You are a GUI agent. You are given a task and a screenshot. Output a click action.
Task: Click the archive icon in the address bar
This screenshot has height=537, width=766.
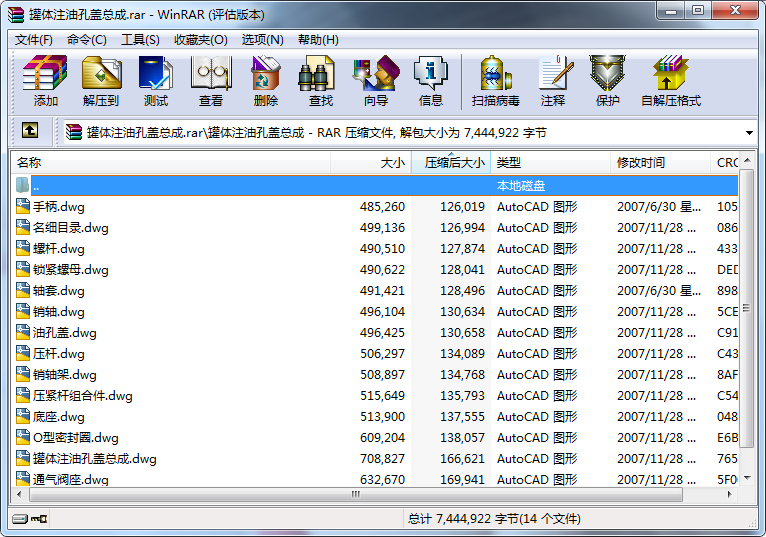(74, 132)
